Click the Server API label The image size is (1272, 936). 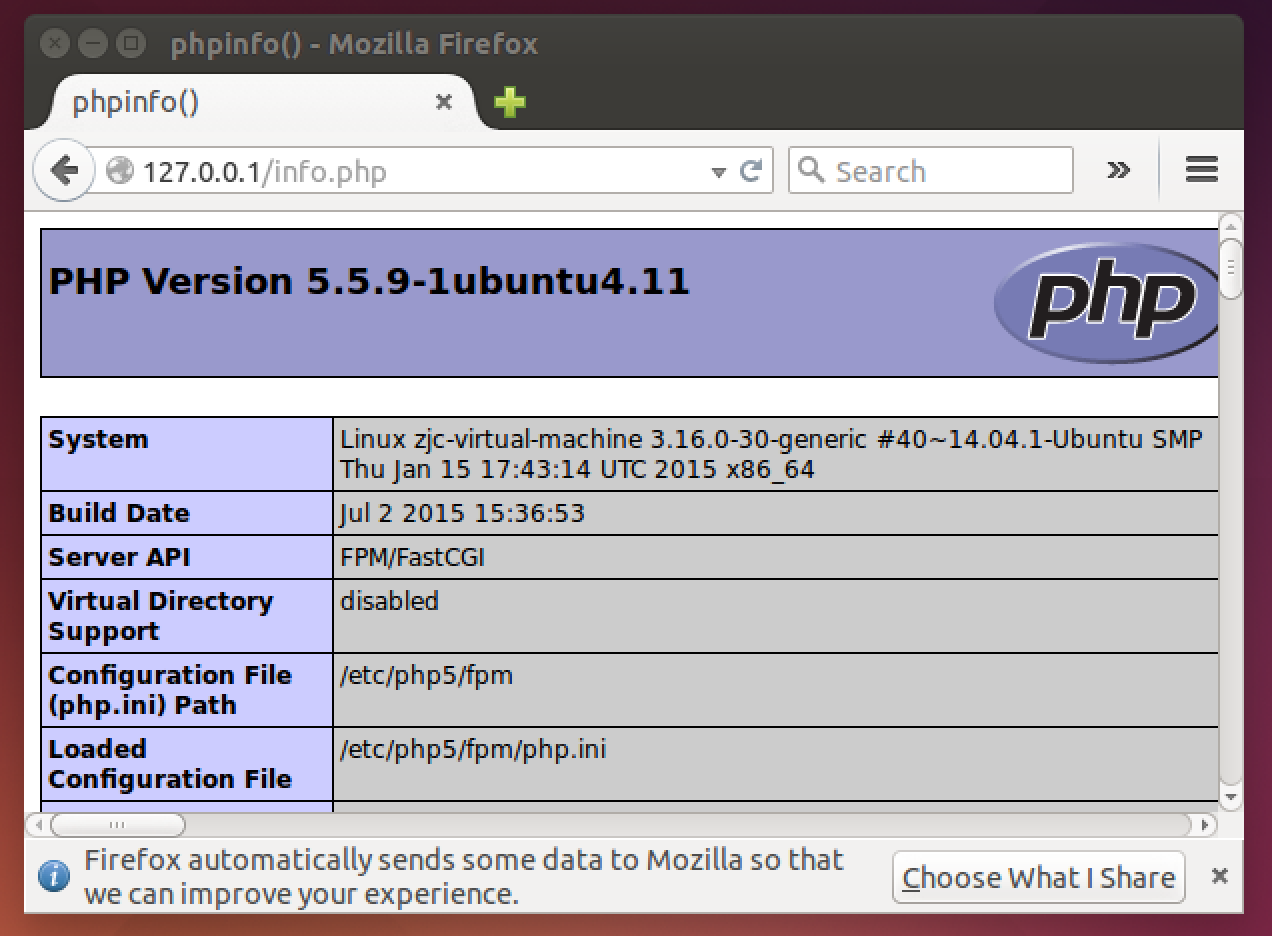[x=119, y=557]
